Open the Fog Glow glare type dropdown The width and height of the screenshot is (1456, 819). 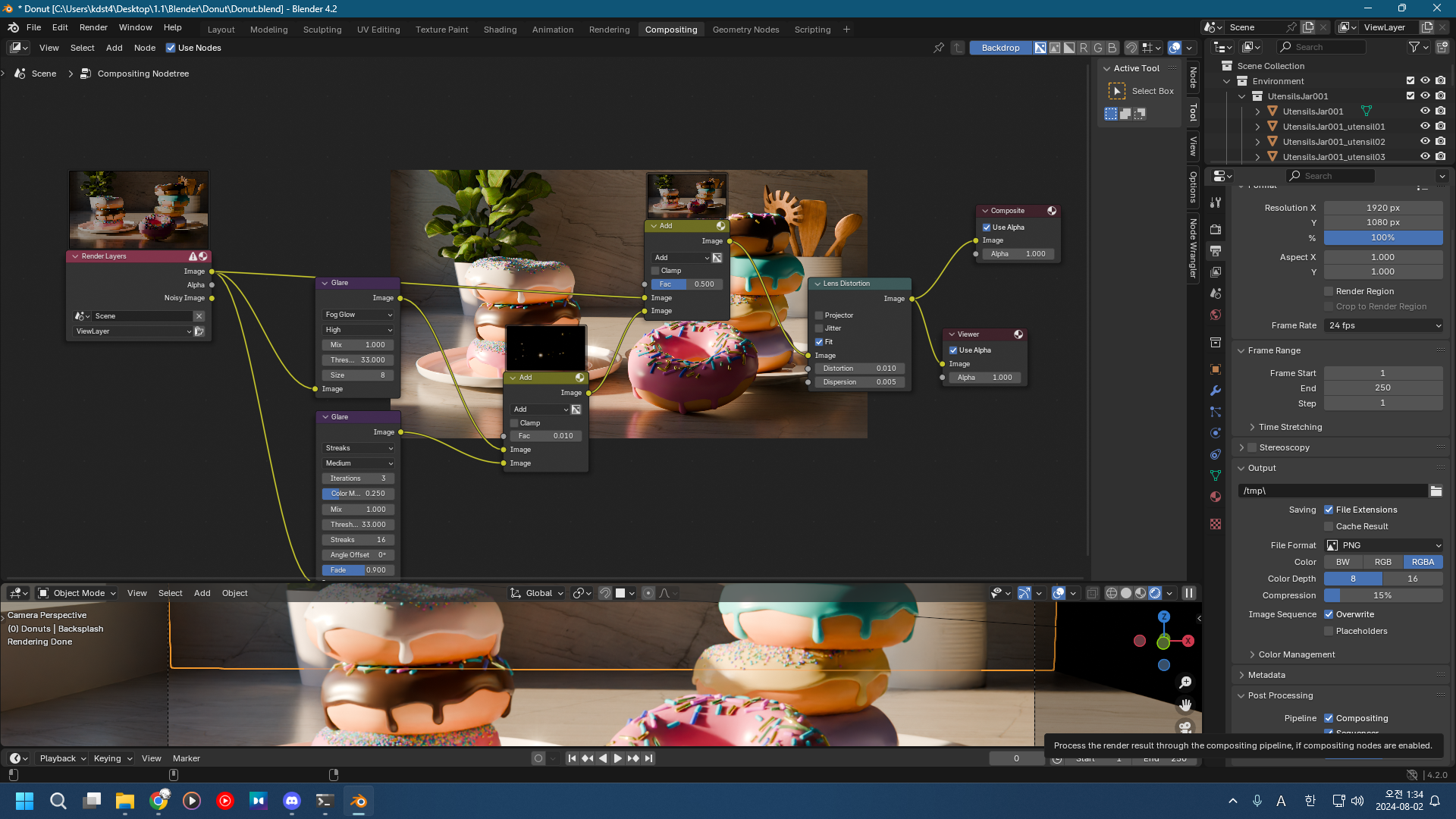pos(358,315)
